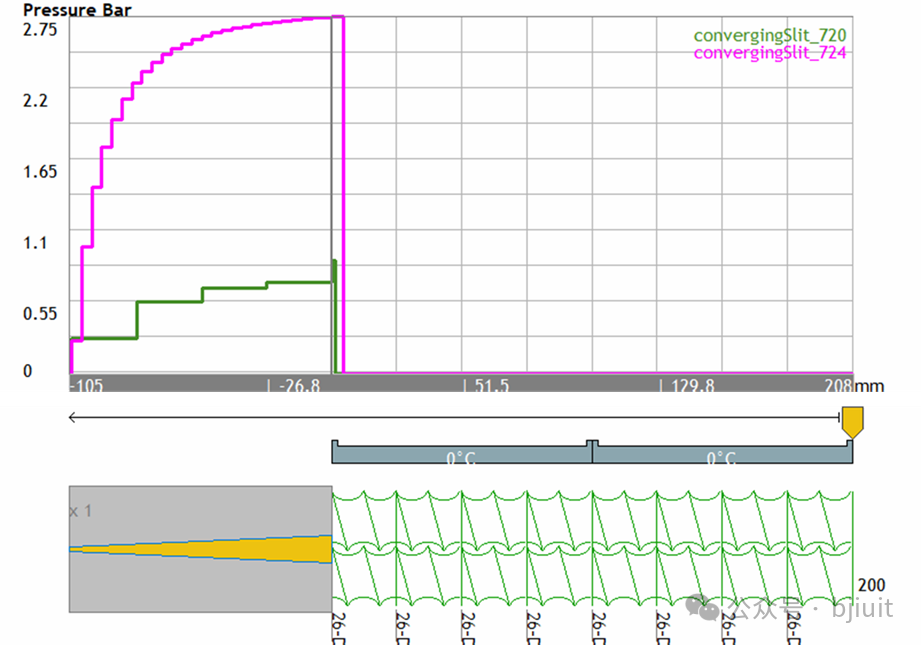Click the arrowhead at left of length line
Viewport: 921px width, 645px height.
(72, 416)
